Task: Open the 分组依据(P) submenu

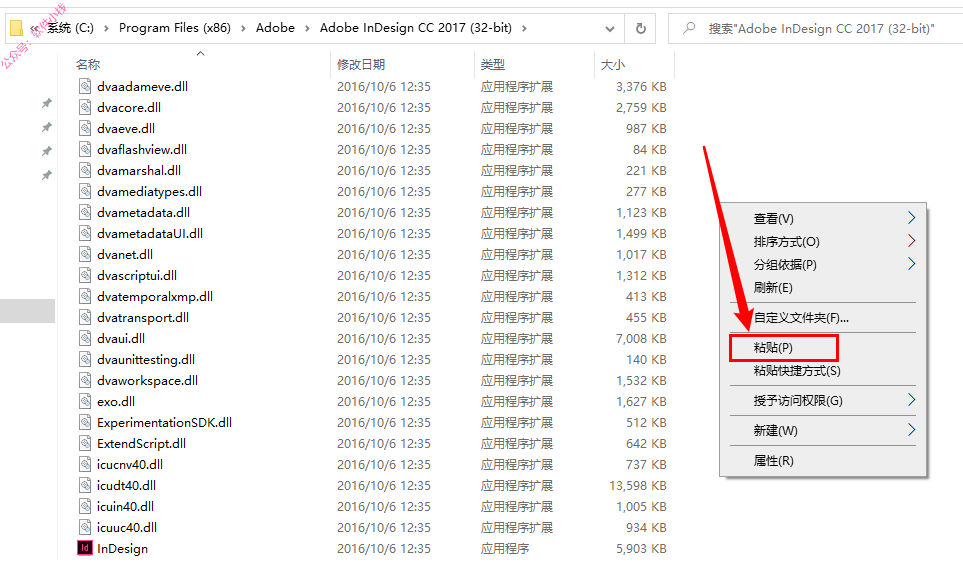Action: [x=823, y=264]
